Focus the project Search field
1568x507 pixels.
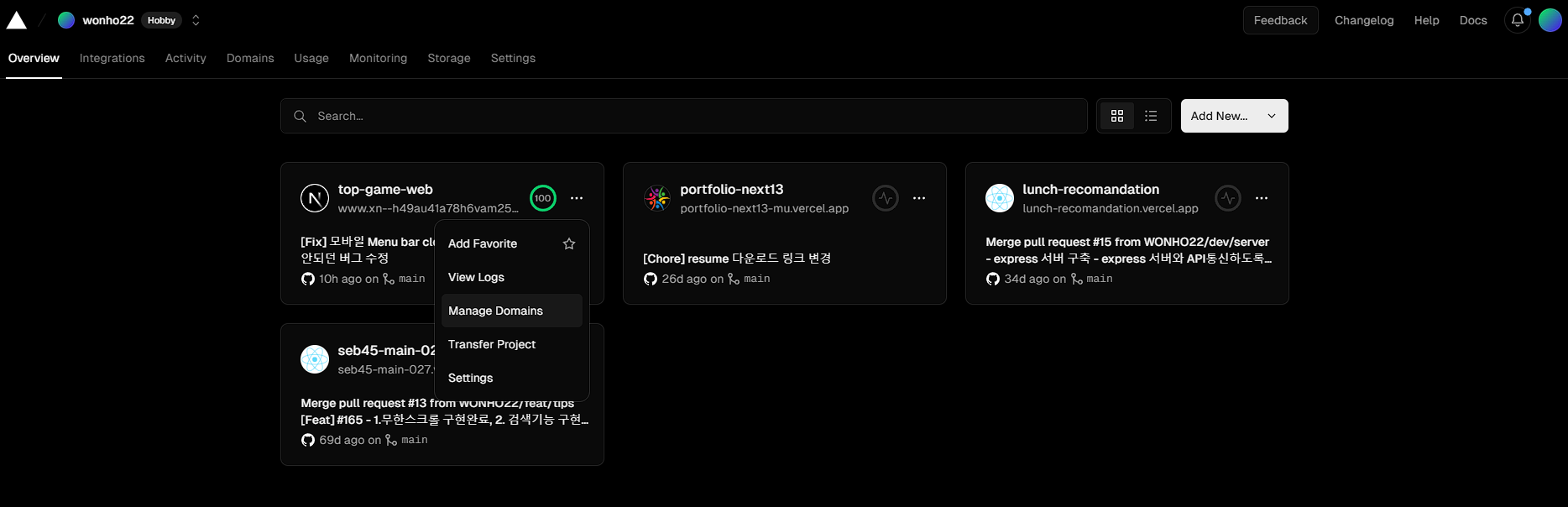(x=683, y=116)
